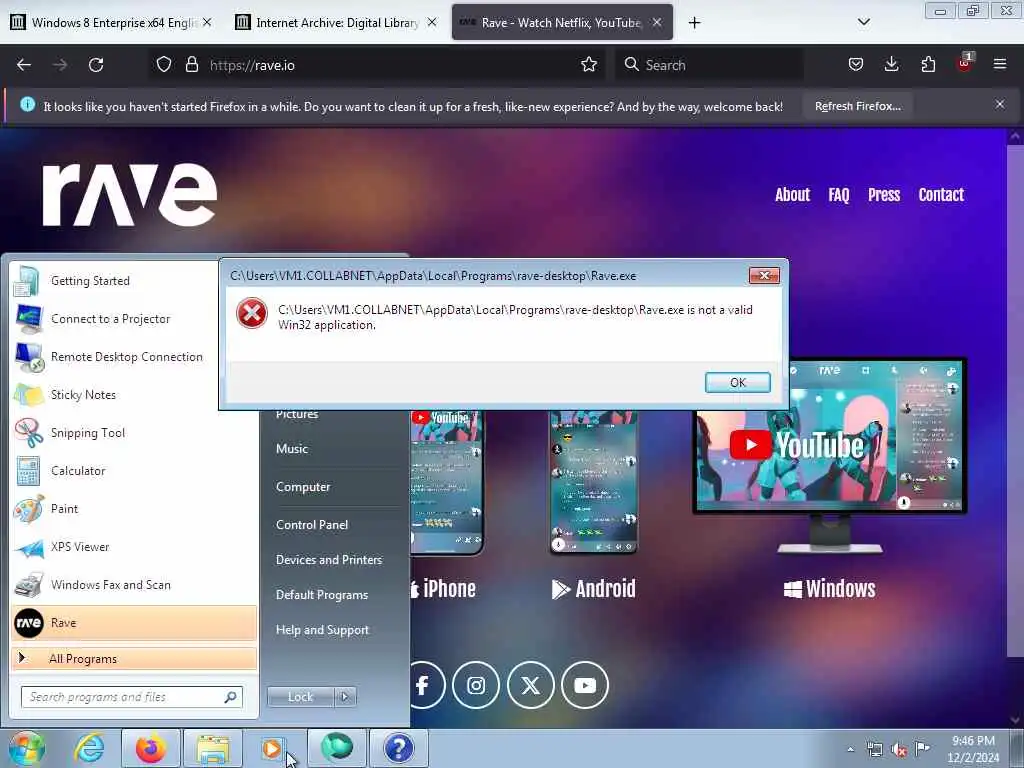
Task: Open Windows Media Player from the taskbar
Action: click(x=272, y=748)
